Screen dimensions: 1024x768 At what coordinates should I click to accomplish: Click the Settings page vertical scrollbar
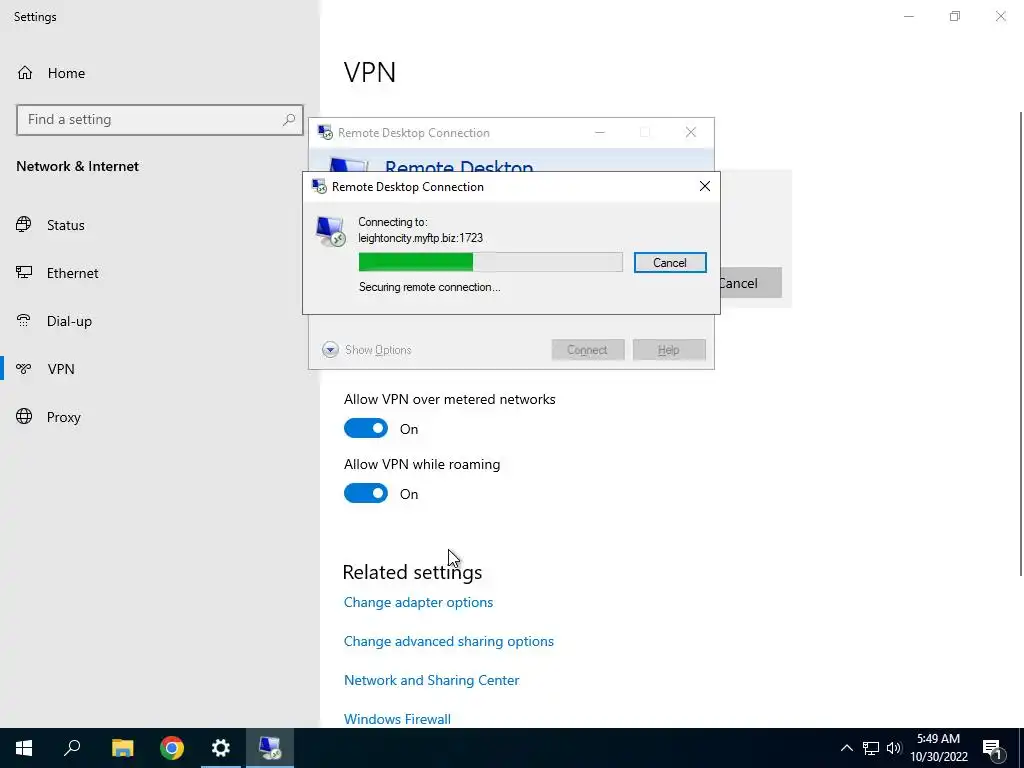tap(1021, 344)
